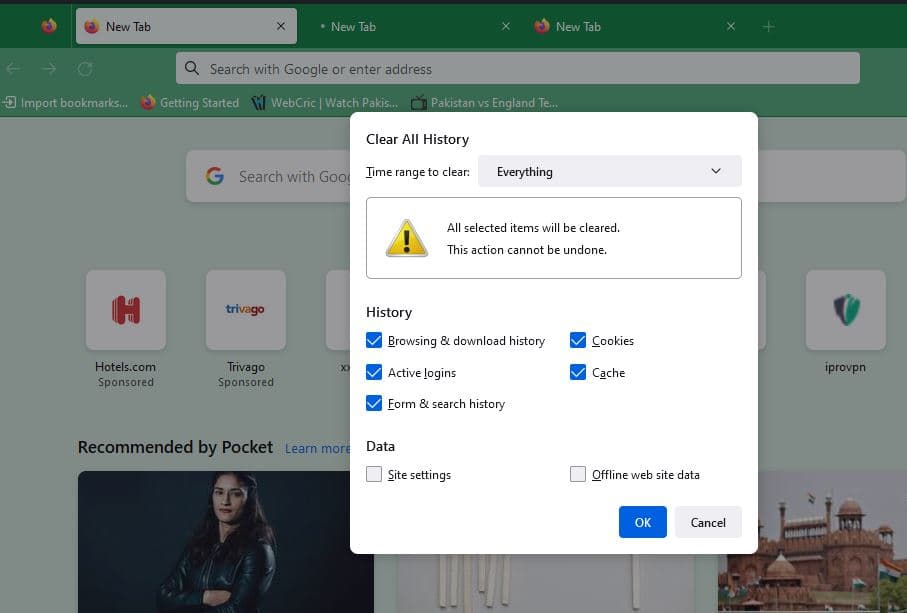Cancel the Clear All History dialog
The width and height of the screenshot is (907, 613).
click(708, 522)
